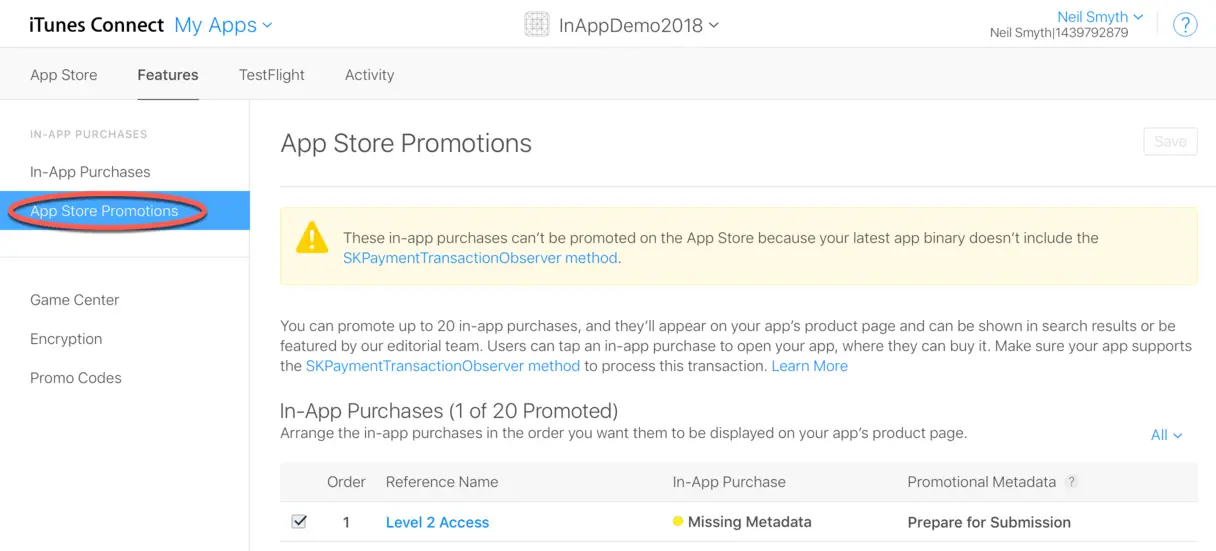Open the Neil Smyth account menu
This screenshot has width=1216, height=551.
tap(1099, 17)
